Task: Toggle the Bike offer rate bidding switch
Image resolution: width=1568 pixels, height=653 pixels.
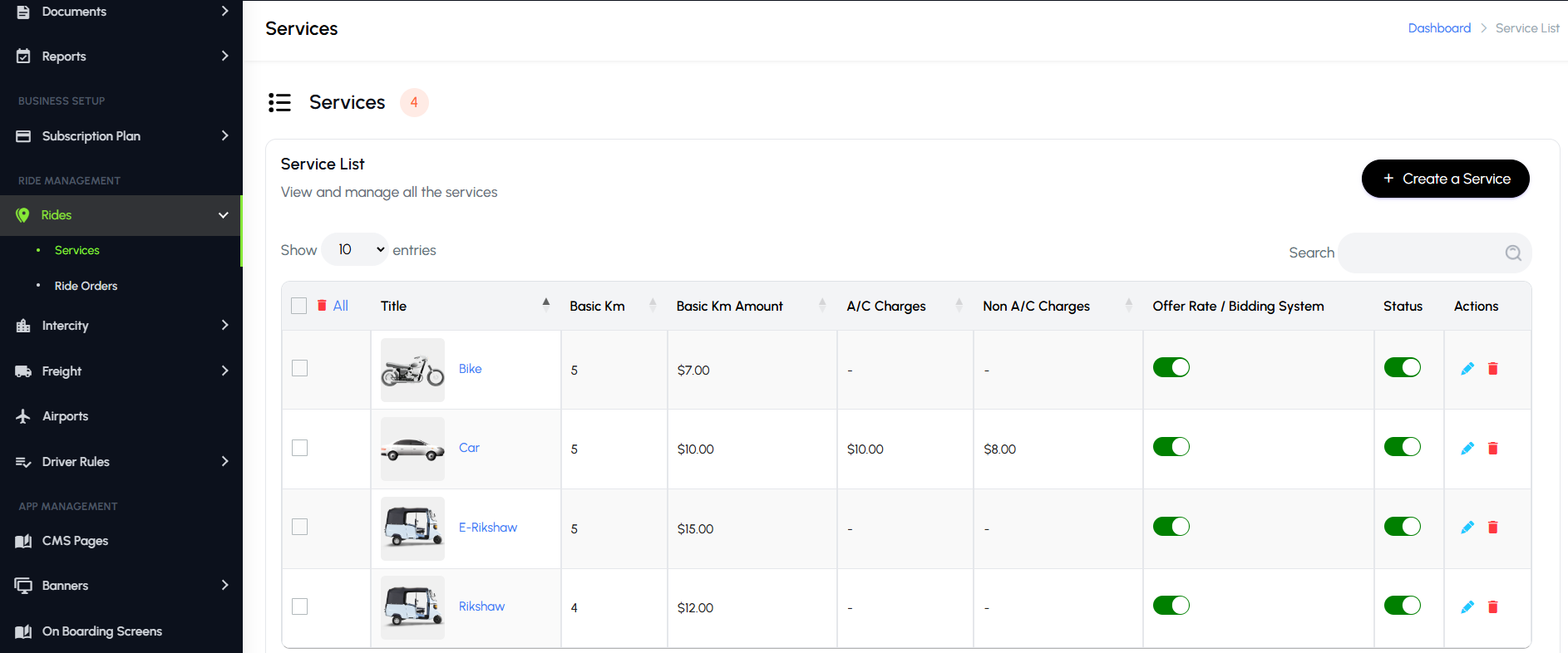Action: click(x=1171, y=367)
